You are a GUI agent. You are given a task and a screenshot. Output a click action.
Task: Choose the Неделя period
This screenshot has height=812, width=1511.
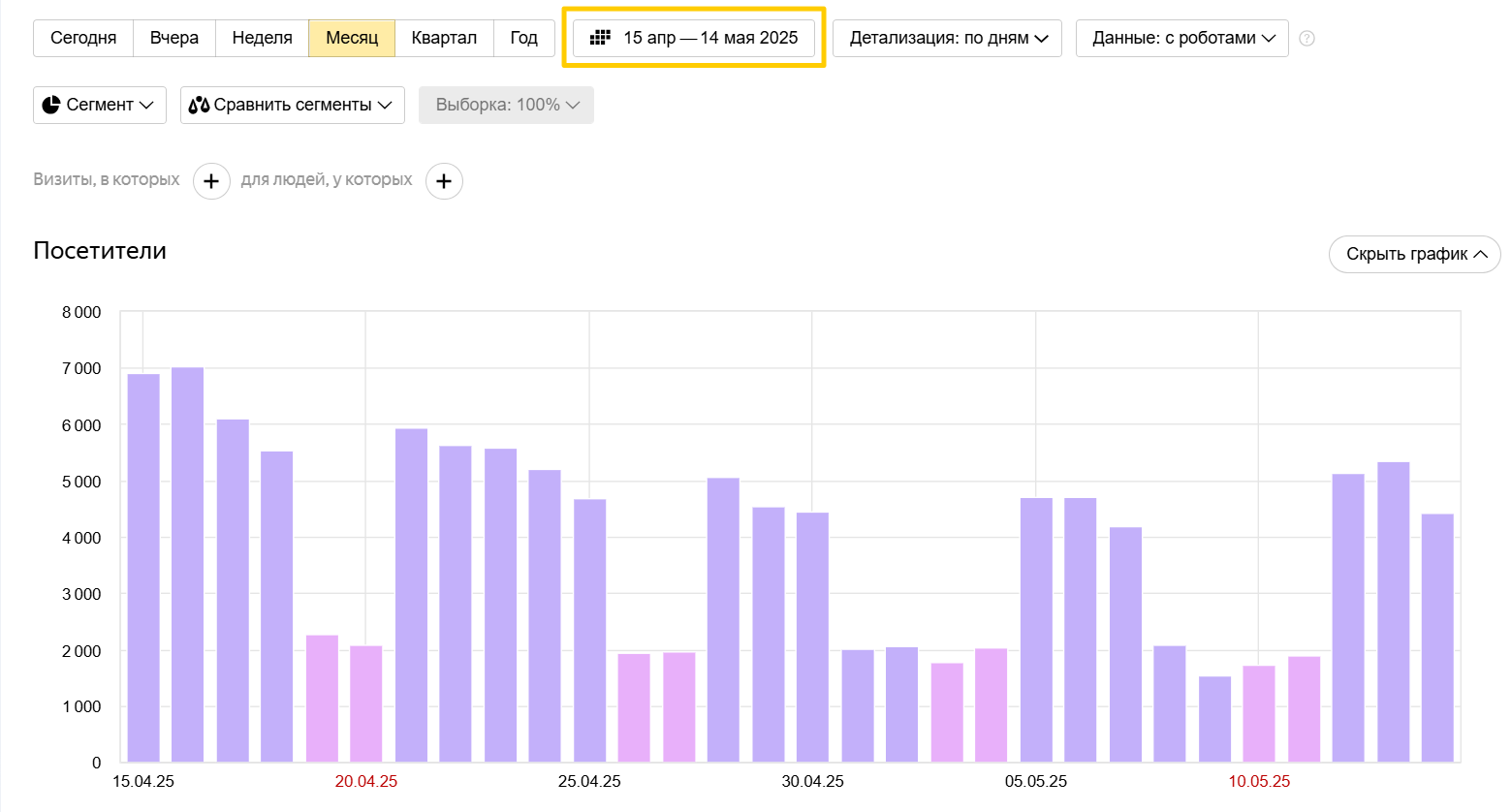tap(262, 38)
